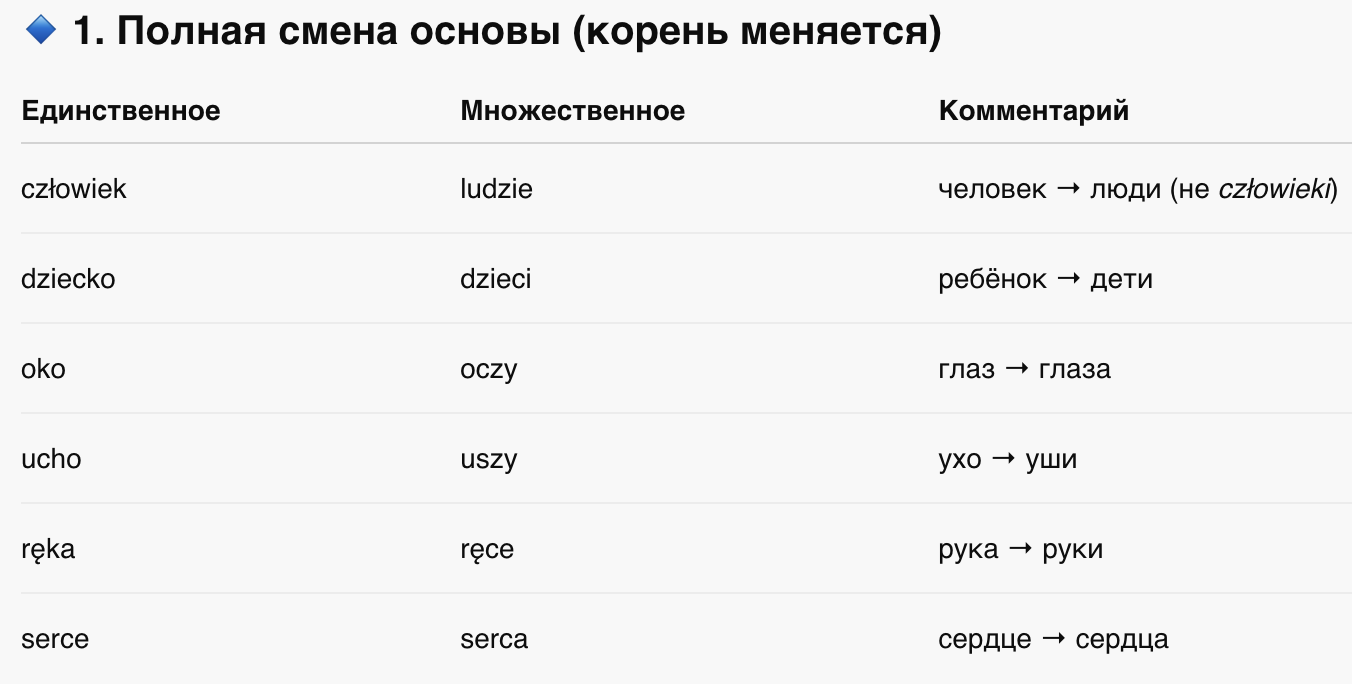Click the italic word 'człowieki' in the comment
1352x684 pixels.
point(1277,188)
